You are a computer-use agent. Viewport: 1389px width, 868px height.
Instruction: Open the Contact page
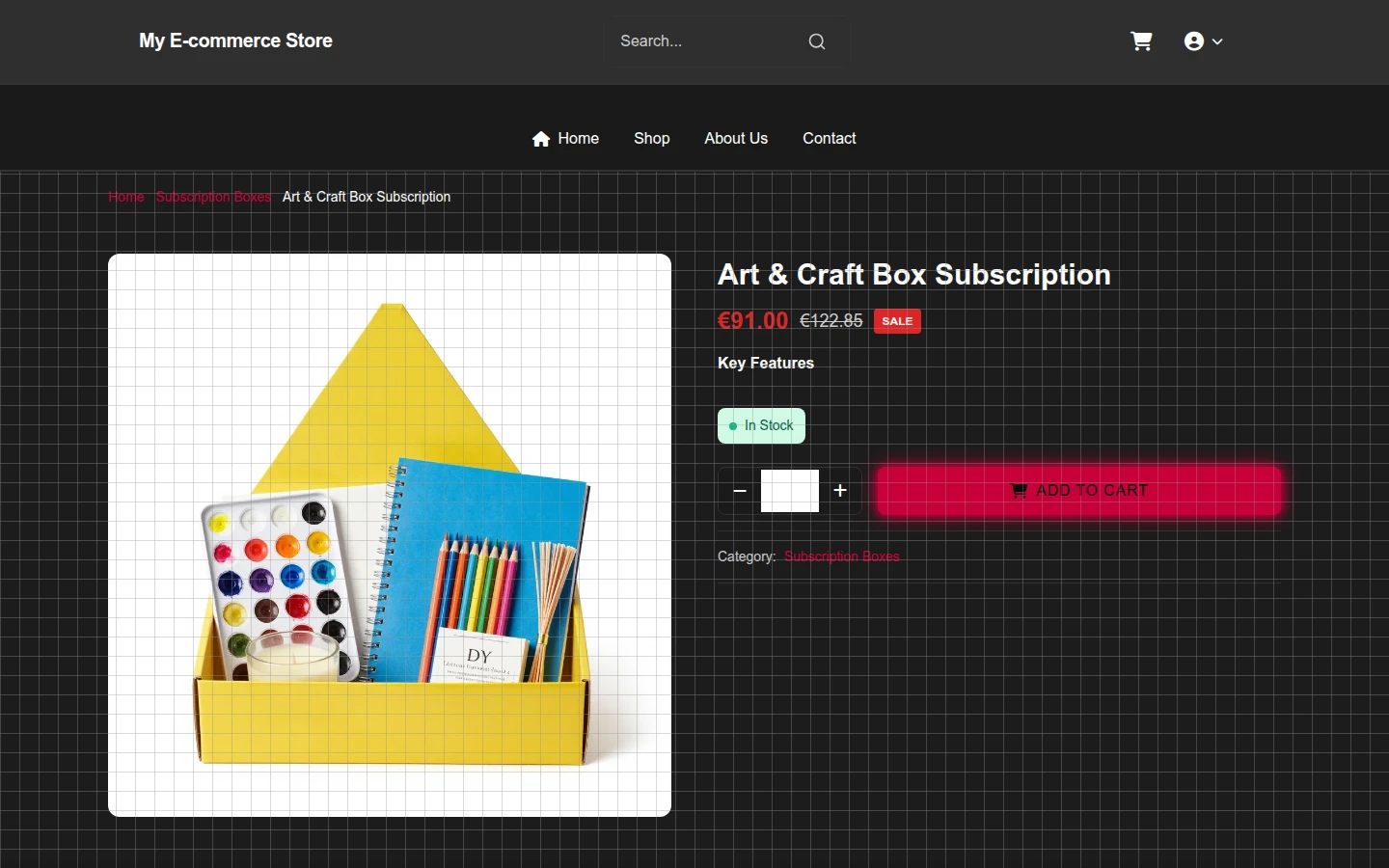point(830,139)
